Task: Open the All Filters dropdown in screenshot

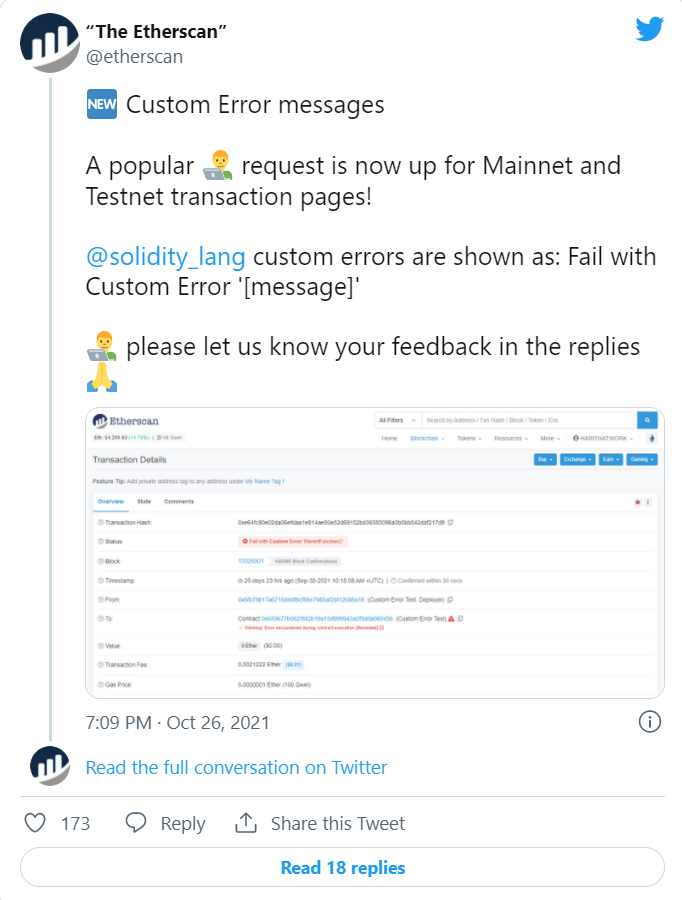Action: pos(397,420)
